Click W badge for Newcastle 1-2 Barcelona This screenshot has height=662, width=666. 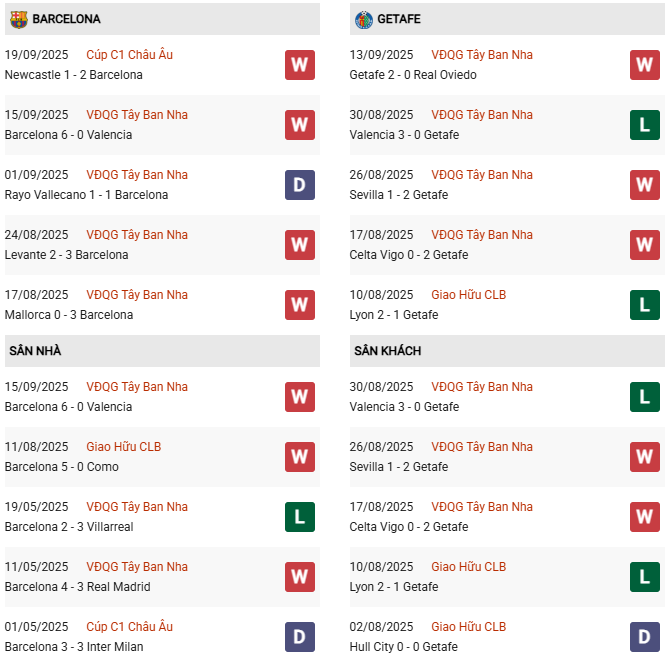pyautogui.click(x=300, y=65)
